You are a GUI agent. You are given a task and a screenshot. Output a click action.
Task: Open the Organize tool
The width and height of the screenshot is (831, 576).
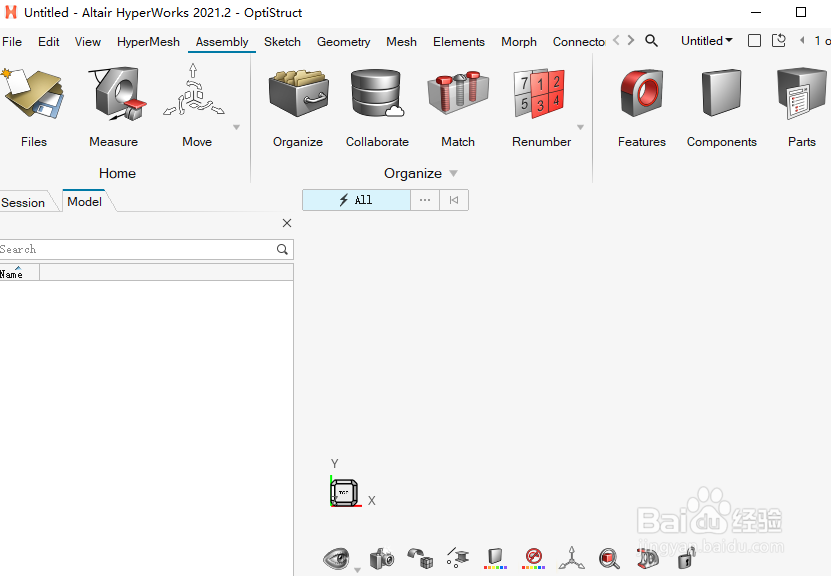point(298,105)
